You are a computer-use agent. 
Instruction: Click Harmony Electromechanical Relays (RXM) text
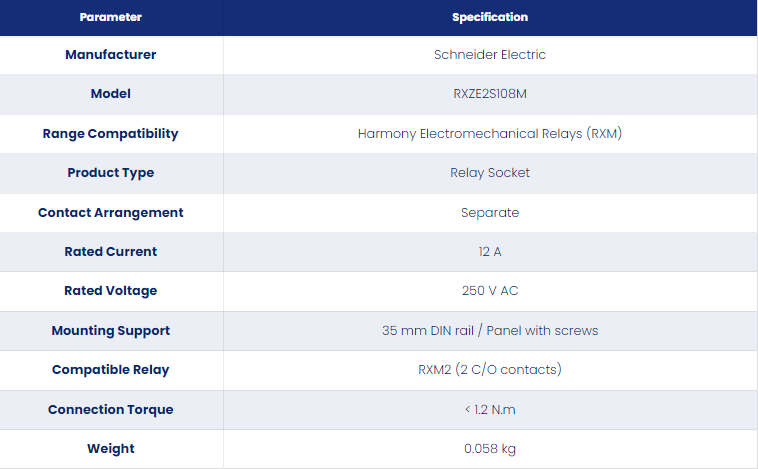point(490,133)
